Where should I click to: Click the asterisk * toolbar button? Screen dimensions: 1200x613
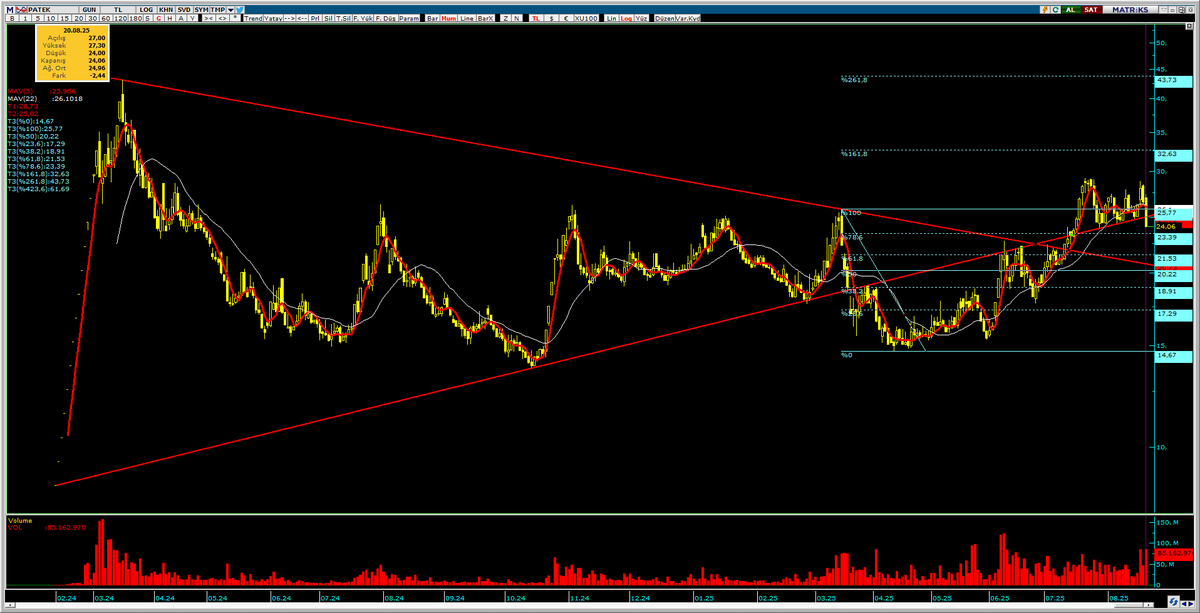click(235, 18)
